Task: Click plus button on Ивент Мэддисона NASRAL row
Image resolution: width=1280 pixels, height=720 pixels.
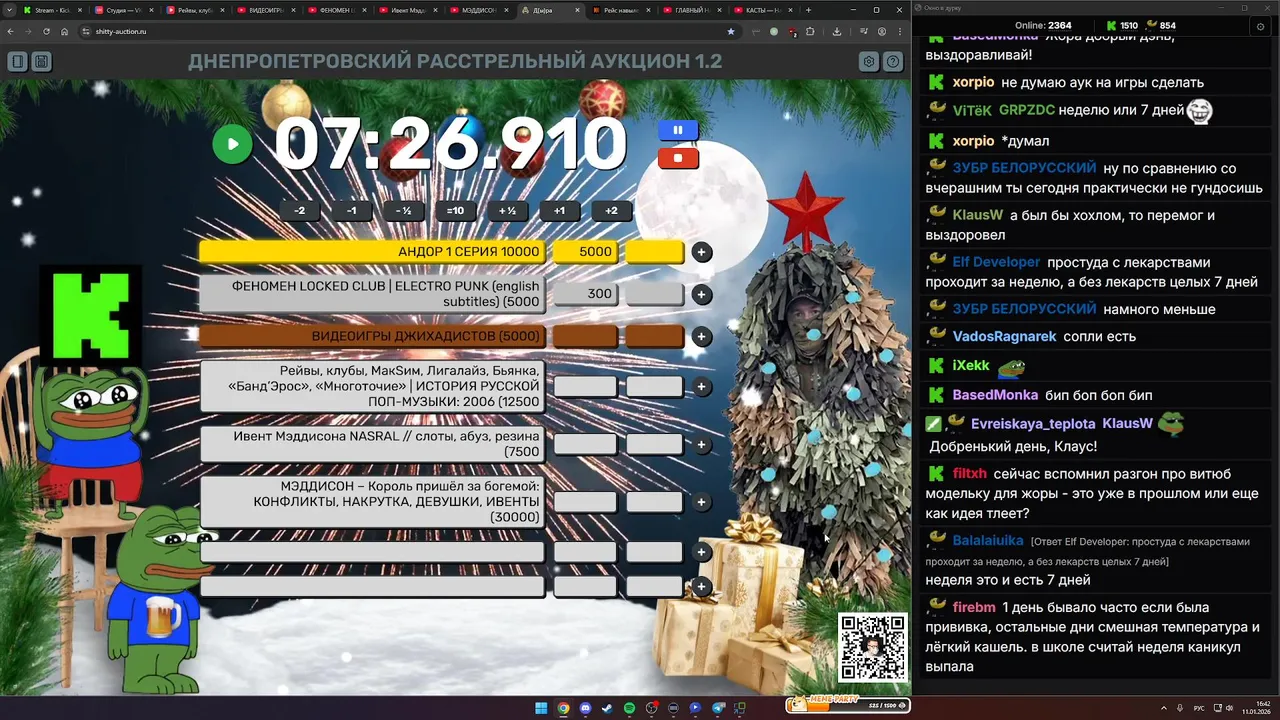Action: (x=702, y=444)
